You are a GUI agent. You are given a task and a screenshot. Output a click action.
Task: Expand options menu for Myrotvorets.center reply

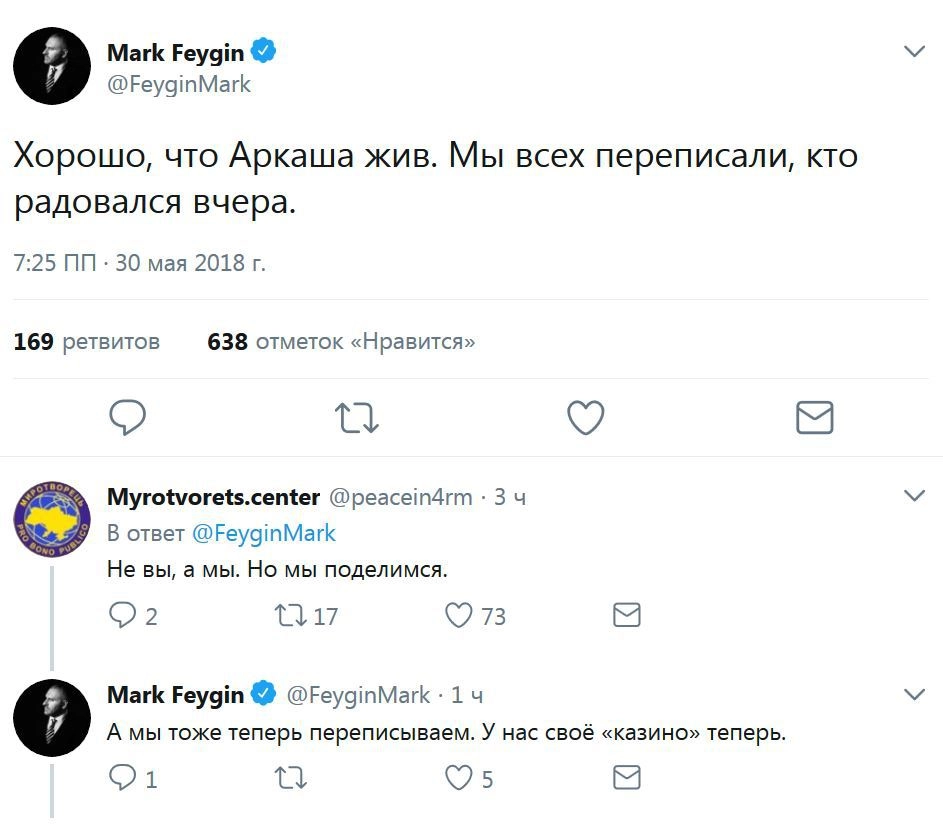pyautogui.click(x=914, y=495)
